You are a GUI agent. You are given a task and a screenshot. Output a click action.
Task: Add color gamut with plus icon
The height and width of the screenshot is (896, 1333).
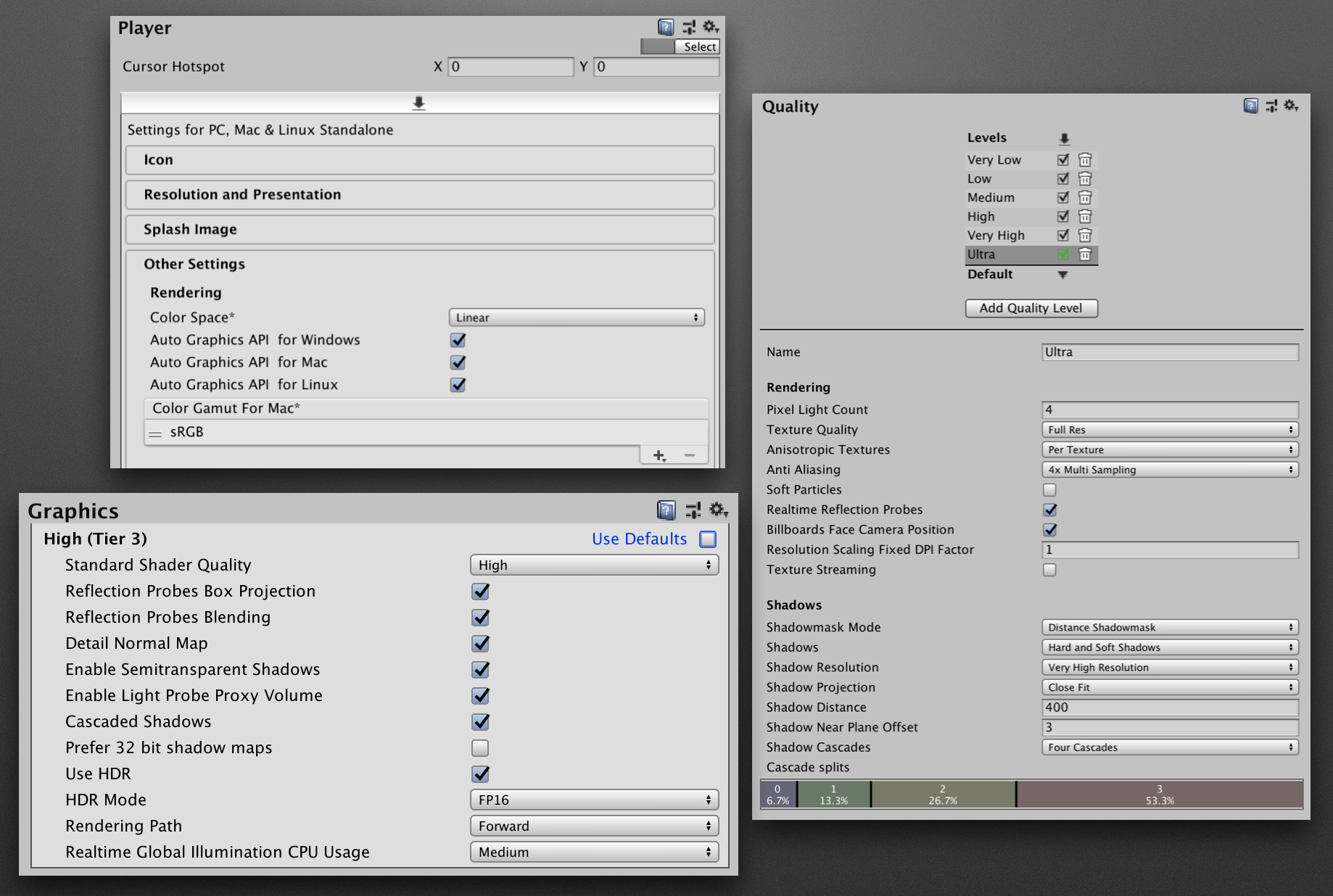(659, 455)
